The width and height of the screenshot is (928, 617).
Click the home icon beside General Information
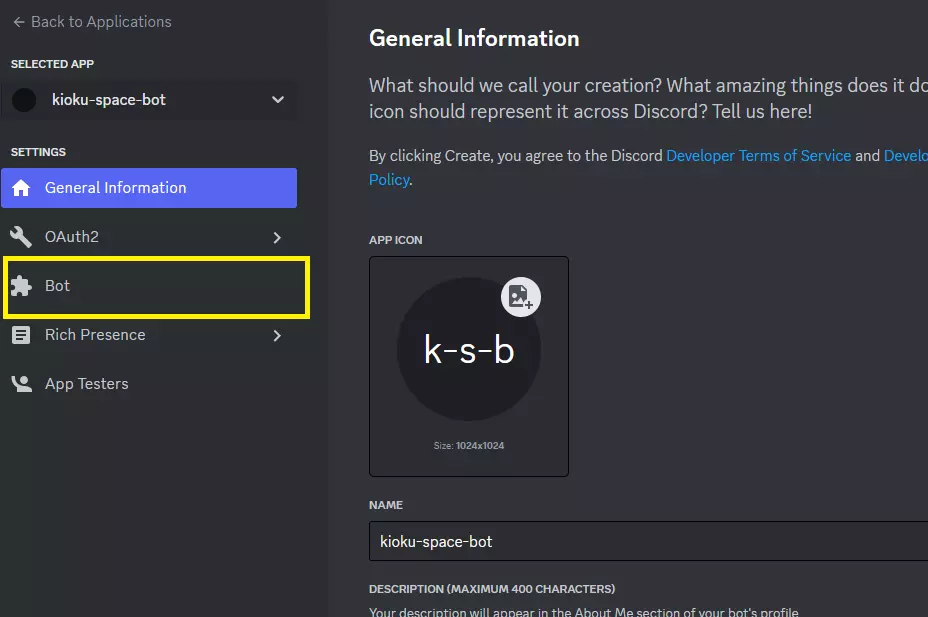pos(21,188)
